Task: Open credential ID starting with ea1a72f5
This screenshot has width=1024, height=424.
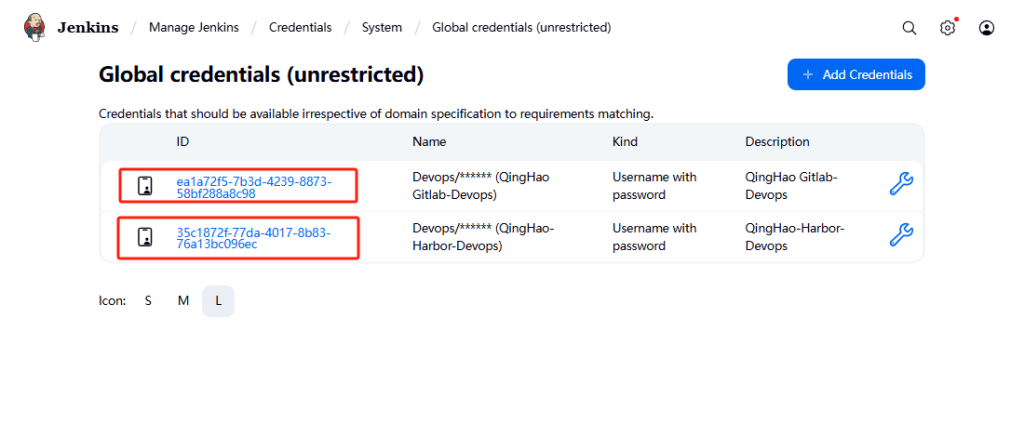Action: pyautogui.click(x=253, y=187)
